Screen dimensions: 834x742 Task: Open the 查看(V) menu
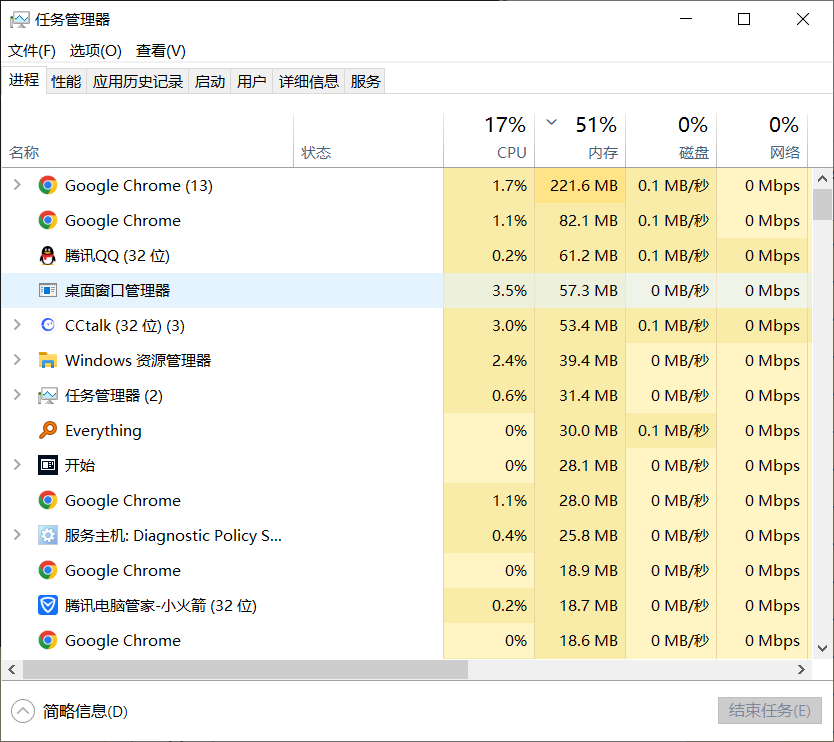(161, 51)
